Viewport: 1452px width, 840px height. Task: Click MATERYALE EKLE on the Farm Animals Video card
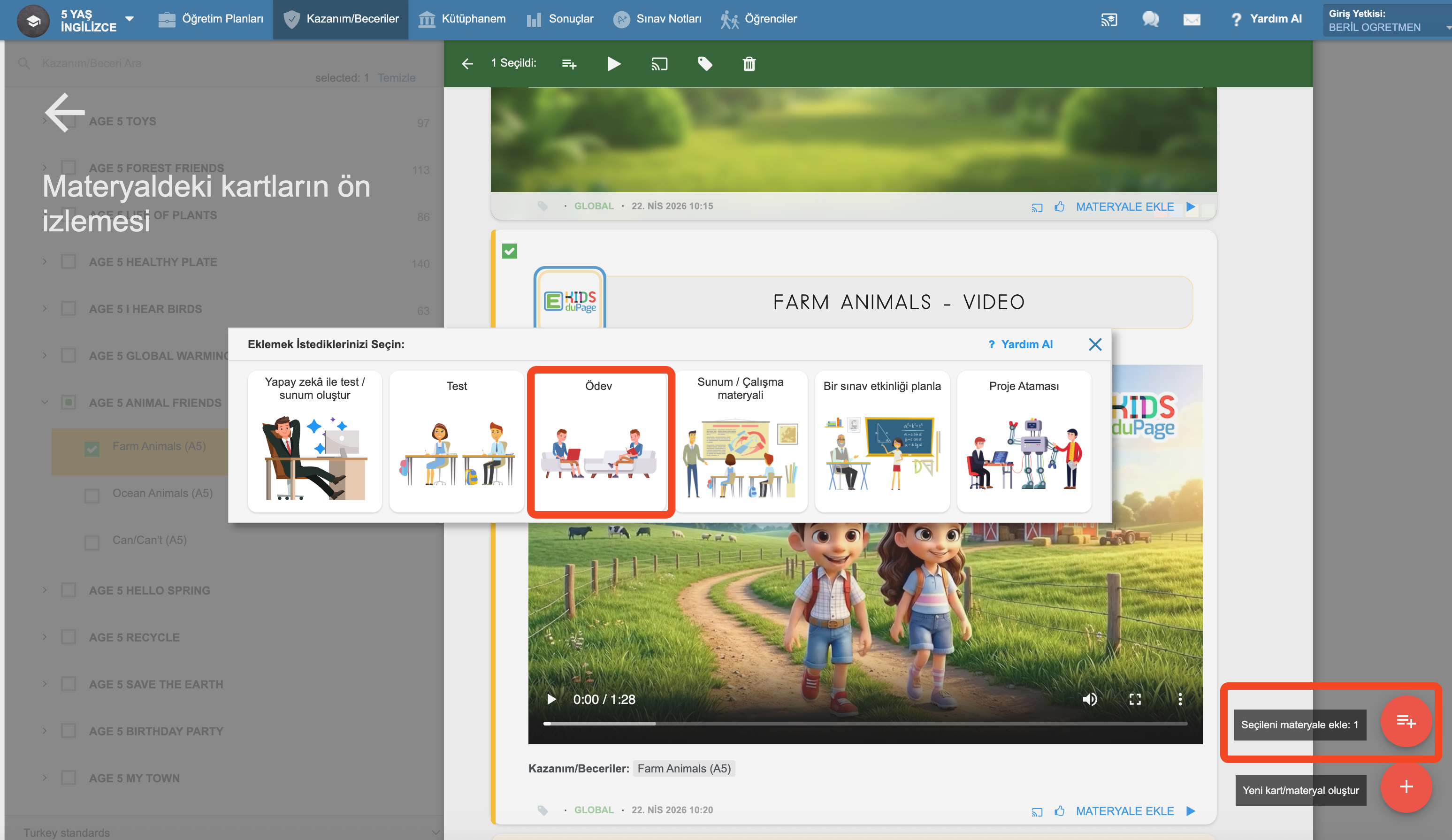(1125, 810)
